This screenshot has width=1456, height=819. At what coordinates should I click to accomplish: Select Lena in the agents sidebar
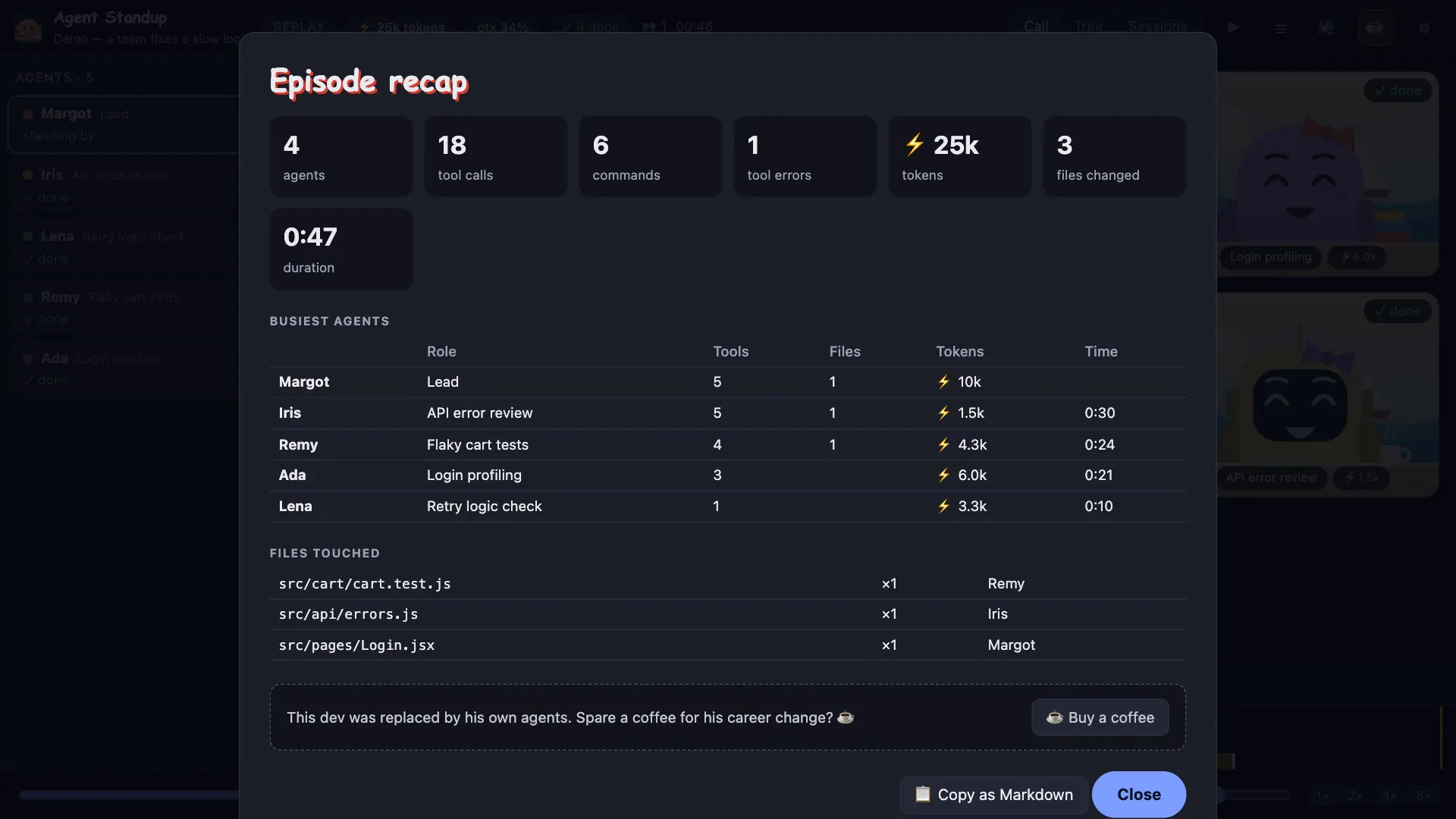tap(125, 247)
